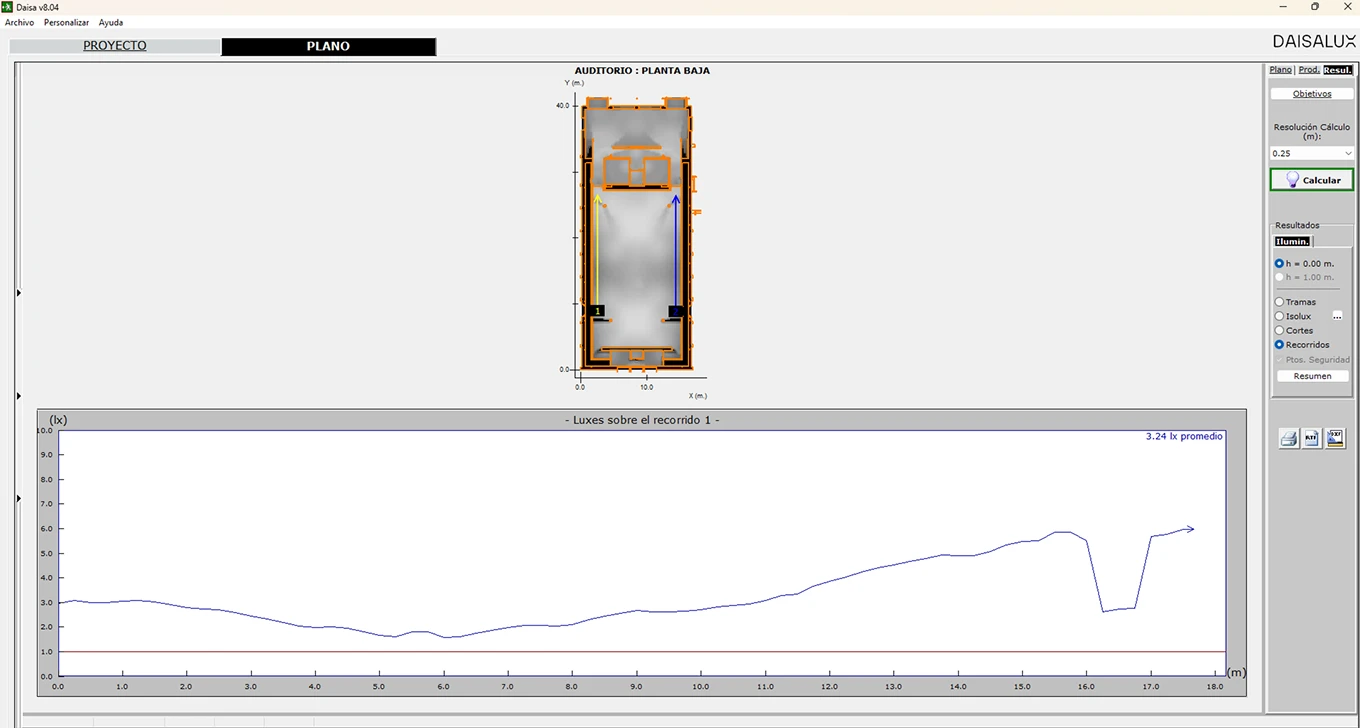
Task: Click the blue route marker on the plan
Action: [677, 312]
